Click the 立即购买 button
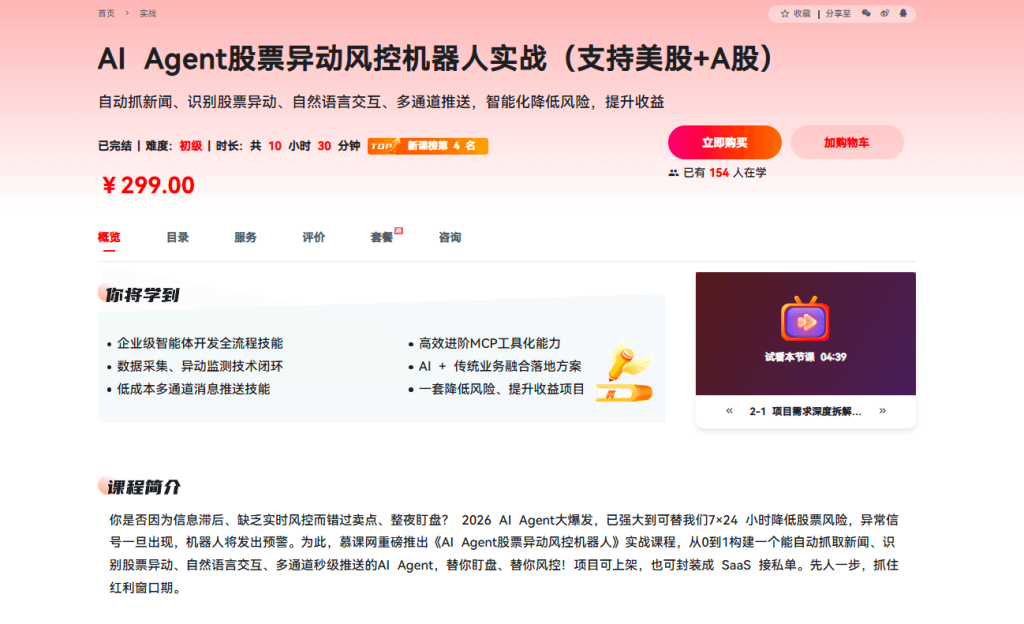This screenshot has height=624, width=1024. [x=724, y=143]
